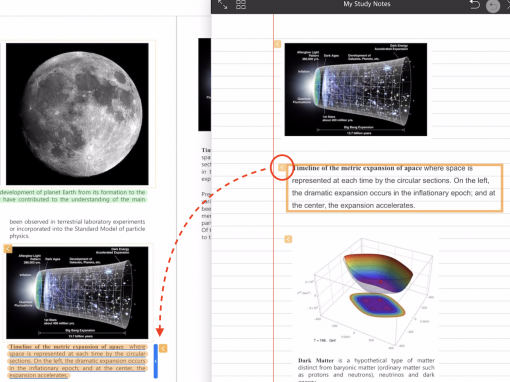Screen dimensions: 510x382
Task: Click the universe expansion image in notes
Action: point(356,89)
